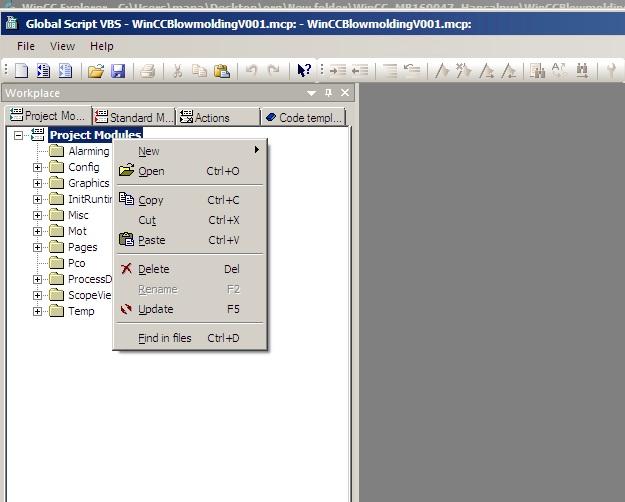Click the copy toolbar icon
The width and height of the screenshot is (625, 502).
pyautogui.click(x=199, y=71)
